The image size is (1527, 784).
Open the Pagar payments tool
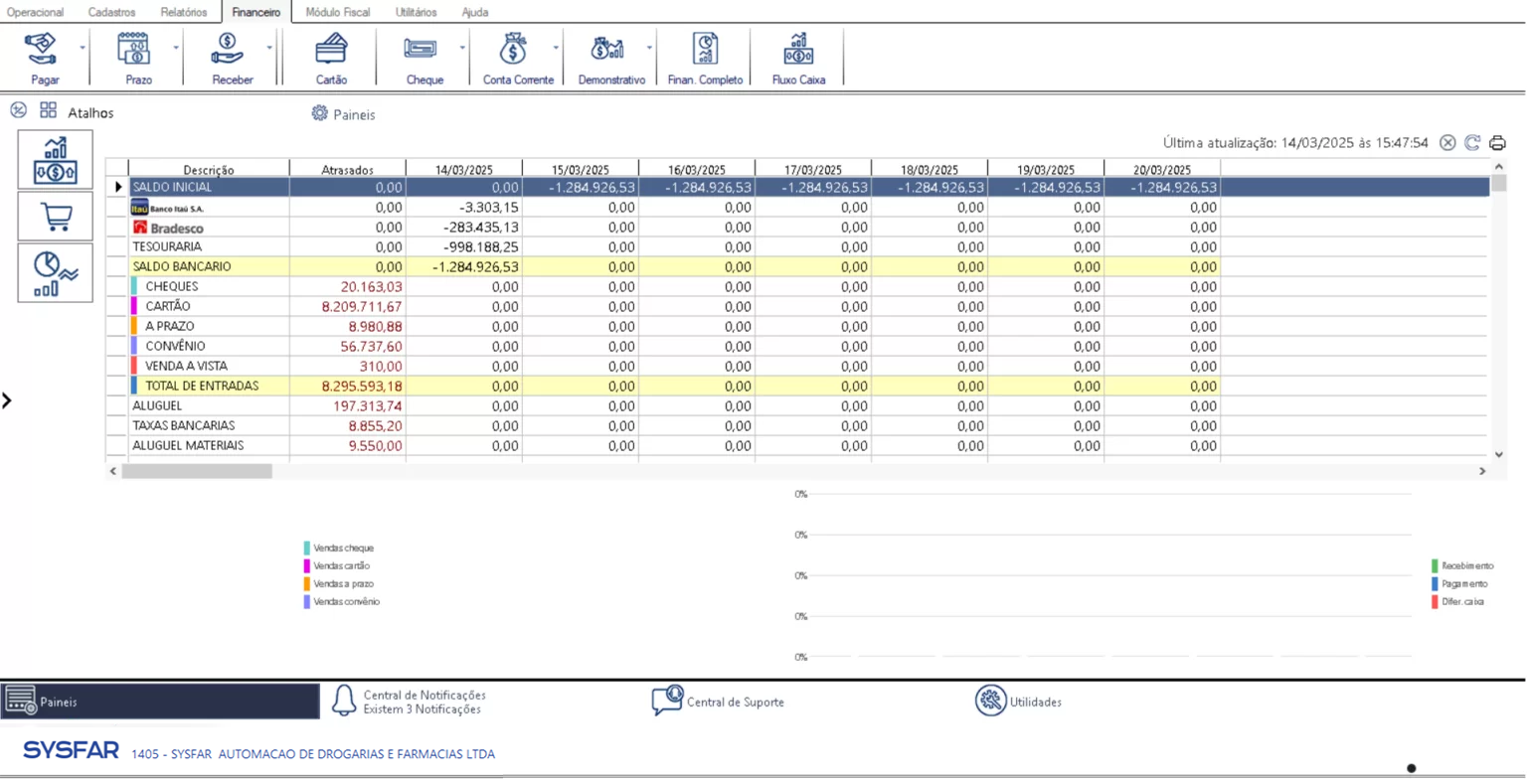tap(44, 58)
